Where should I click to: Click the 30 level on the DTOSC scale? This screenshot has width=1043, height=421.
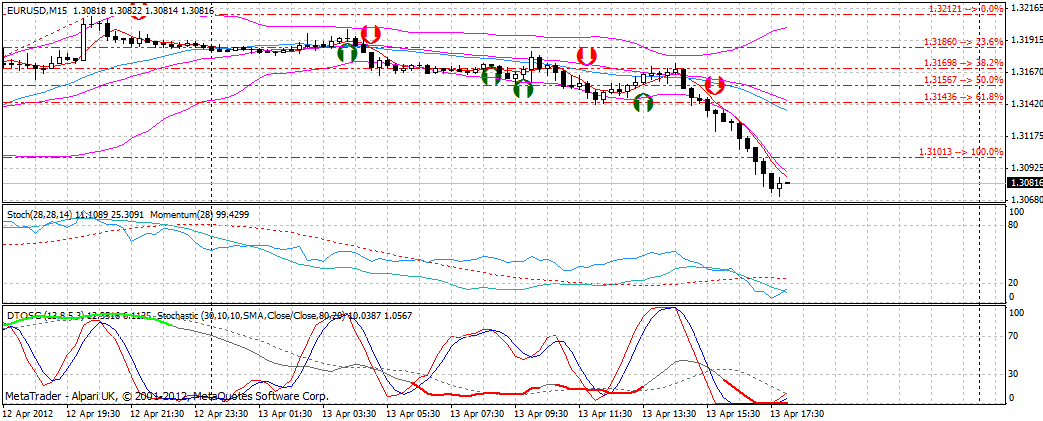pyautogui.click(x=1014, y=374)
